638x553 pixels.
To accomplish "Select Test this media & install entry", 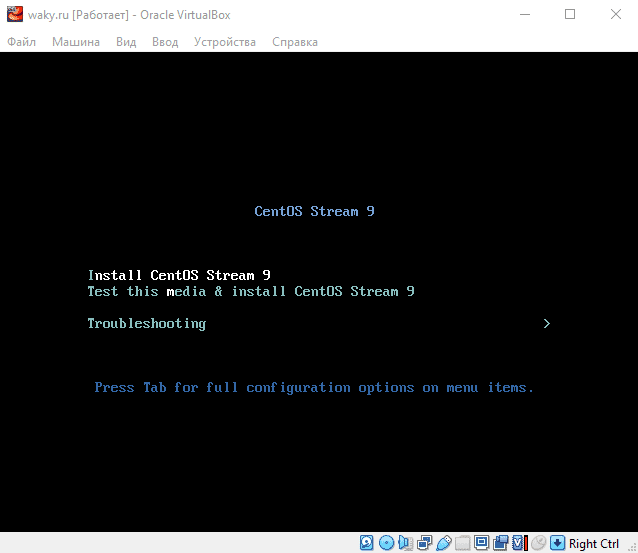I will coord(251,291).
